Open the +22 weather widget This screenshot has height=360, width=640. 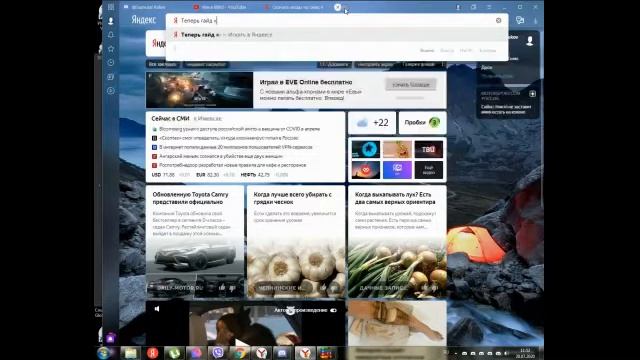click(x=372, y=123)
